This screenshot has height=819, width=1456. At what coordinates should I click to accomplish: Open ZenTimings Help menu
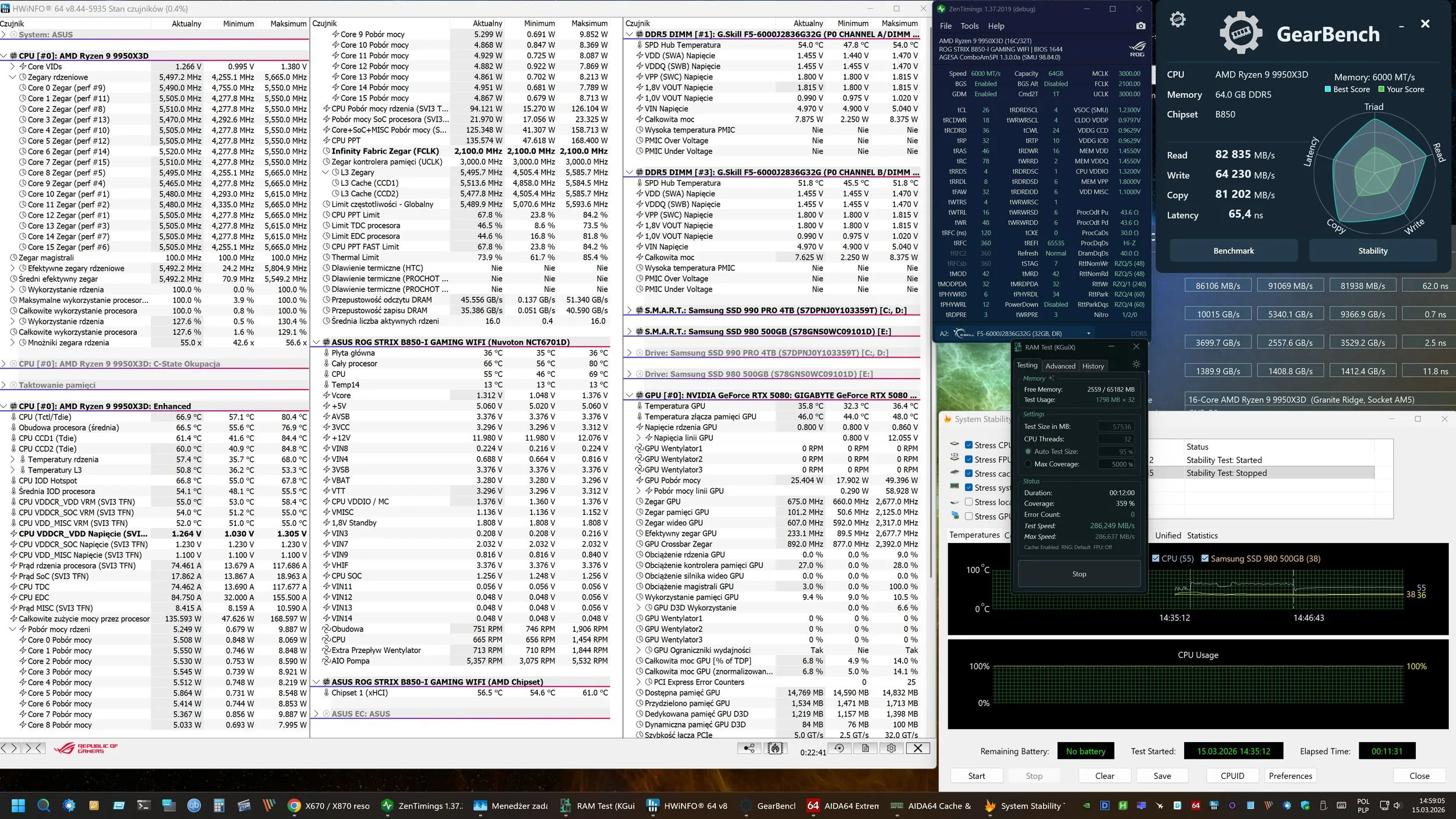(x=996, y=26)
